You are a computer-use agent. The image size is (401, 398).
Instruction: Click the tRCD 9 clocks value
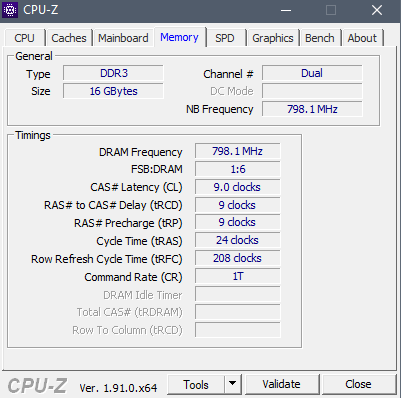coord(238,205)
